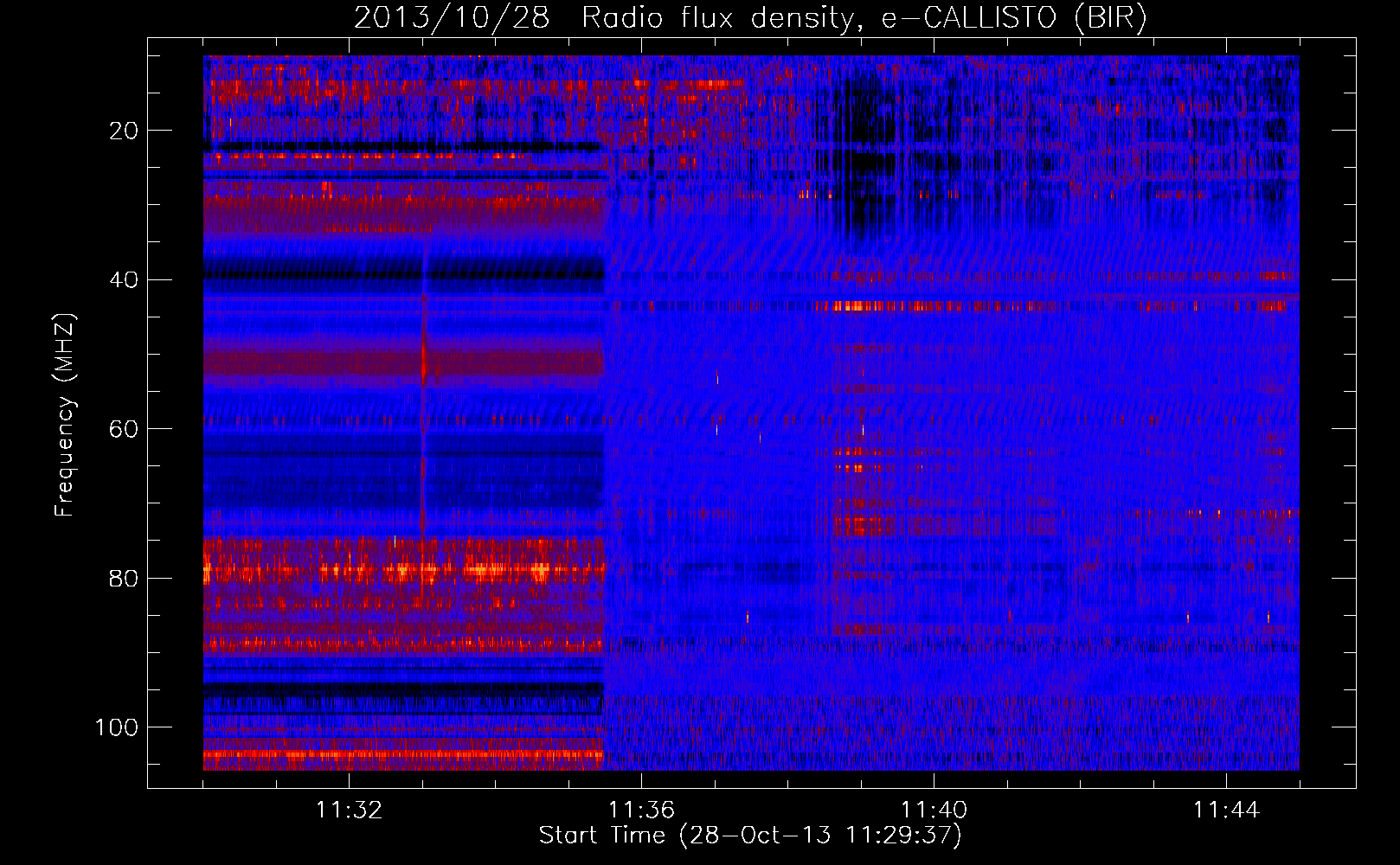Click the 'Frequency (MHZ)' vertical axis label
The image size is (1400, 865).
click(65, 414)
